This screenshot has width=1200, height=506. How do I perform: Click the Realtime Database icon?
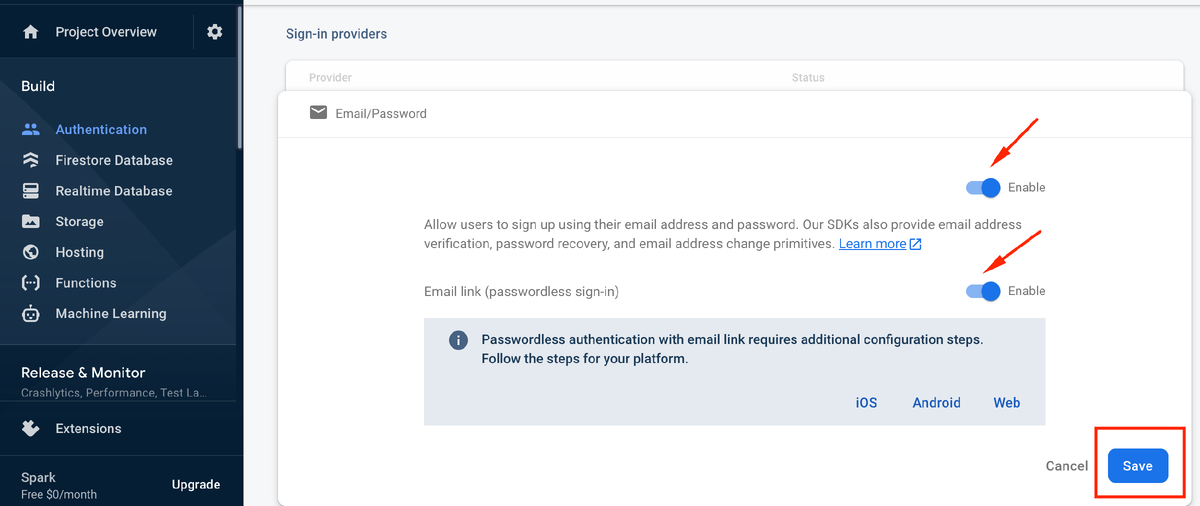coord(31,191)
